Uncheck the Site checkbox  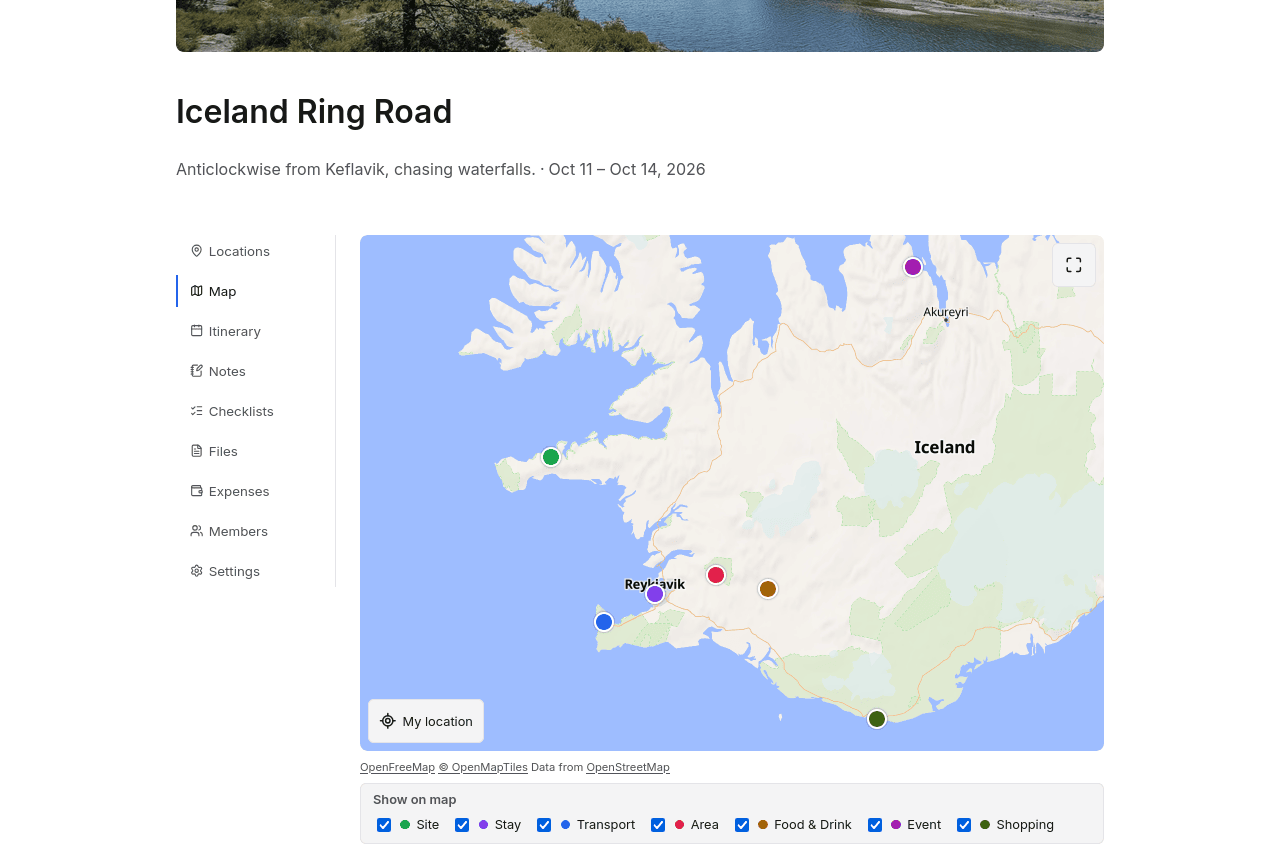[384, 825]
